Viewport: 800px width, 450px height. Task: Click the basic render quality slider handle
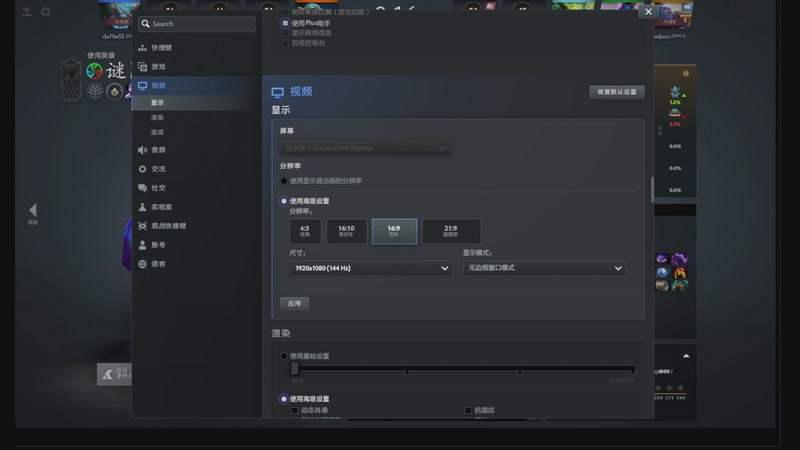tap(294, 369)
